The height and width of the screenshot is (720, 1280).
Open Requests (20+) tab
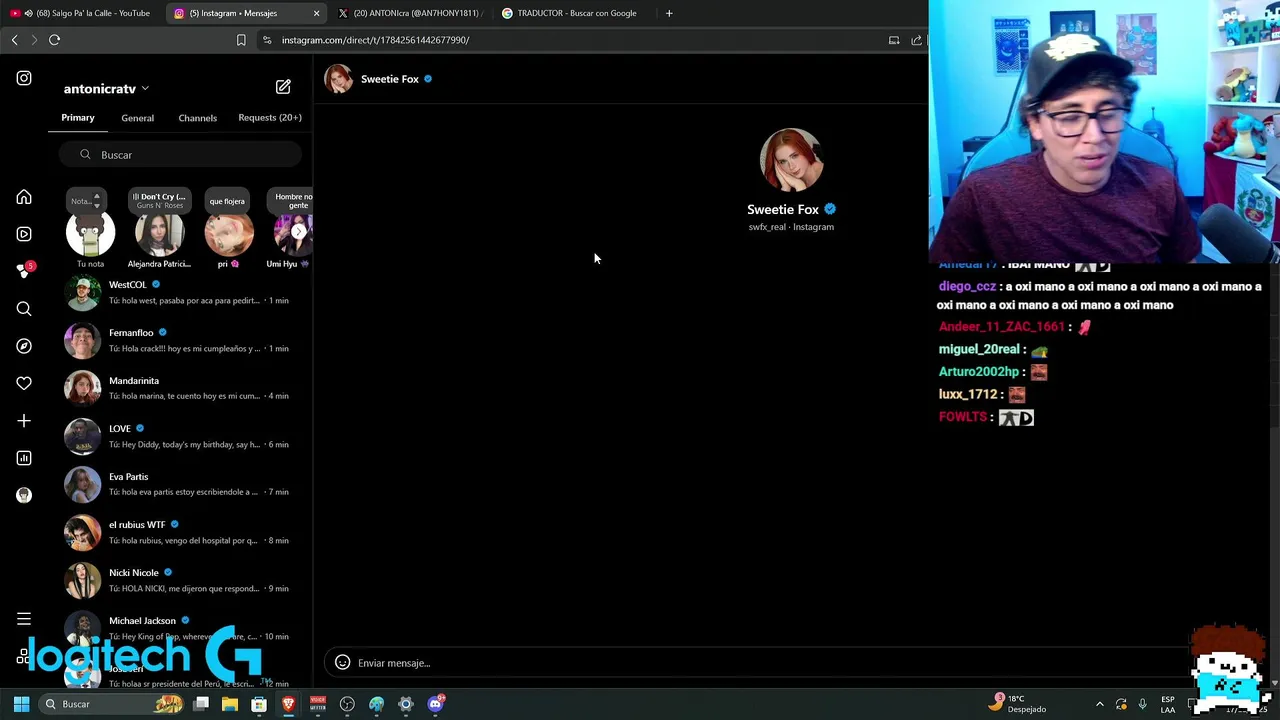point(270,118)
